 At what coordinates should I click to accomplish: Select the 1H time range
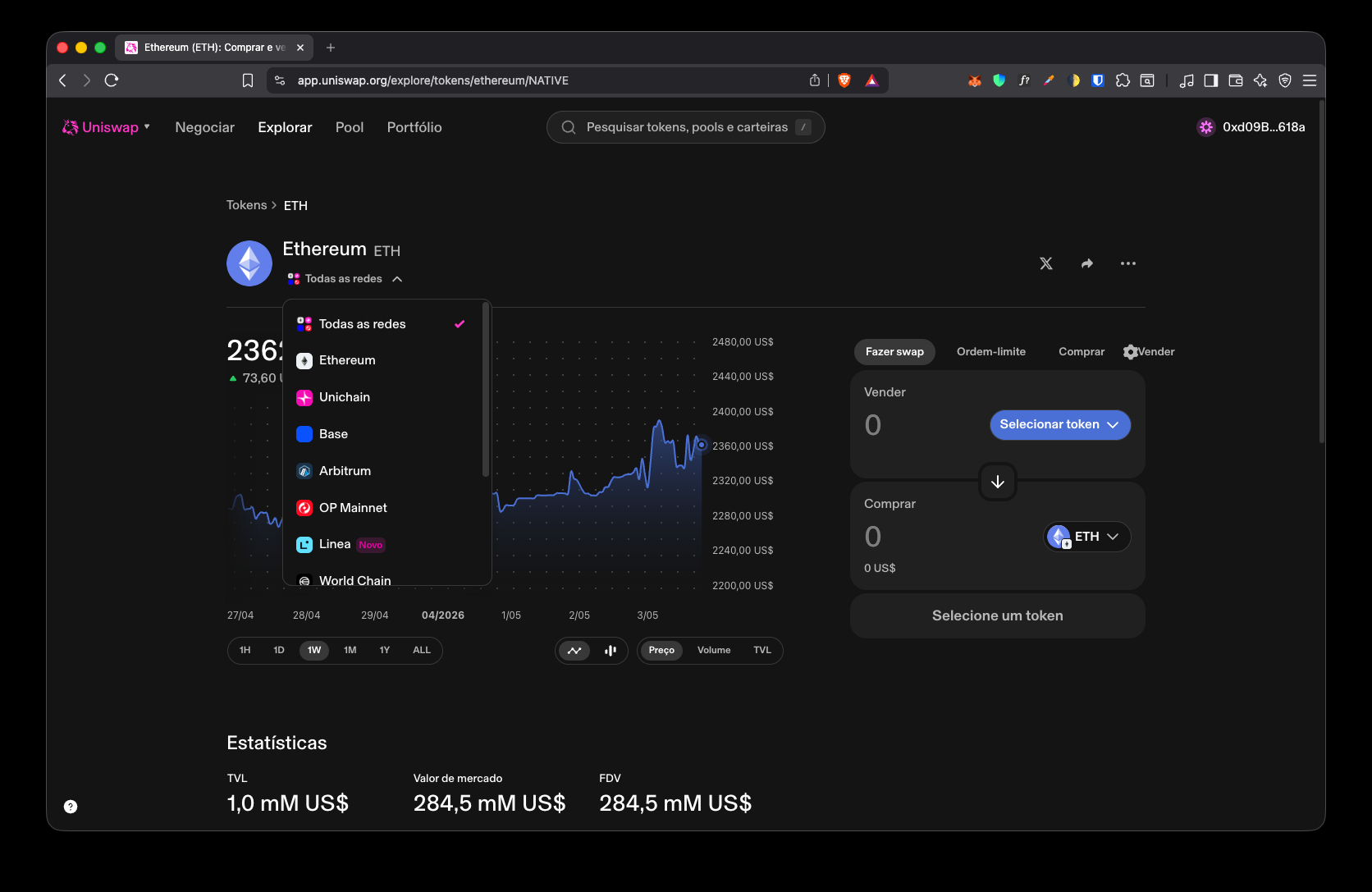click(x=245, y=651)
